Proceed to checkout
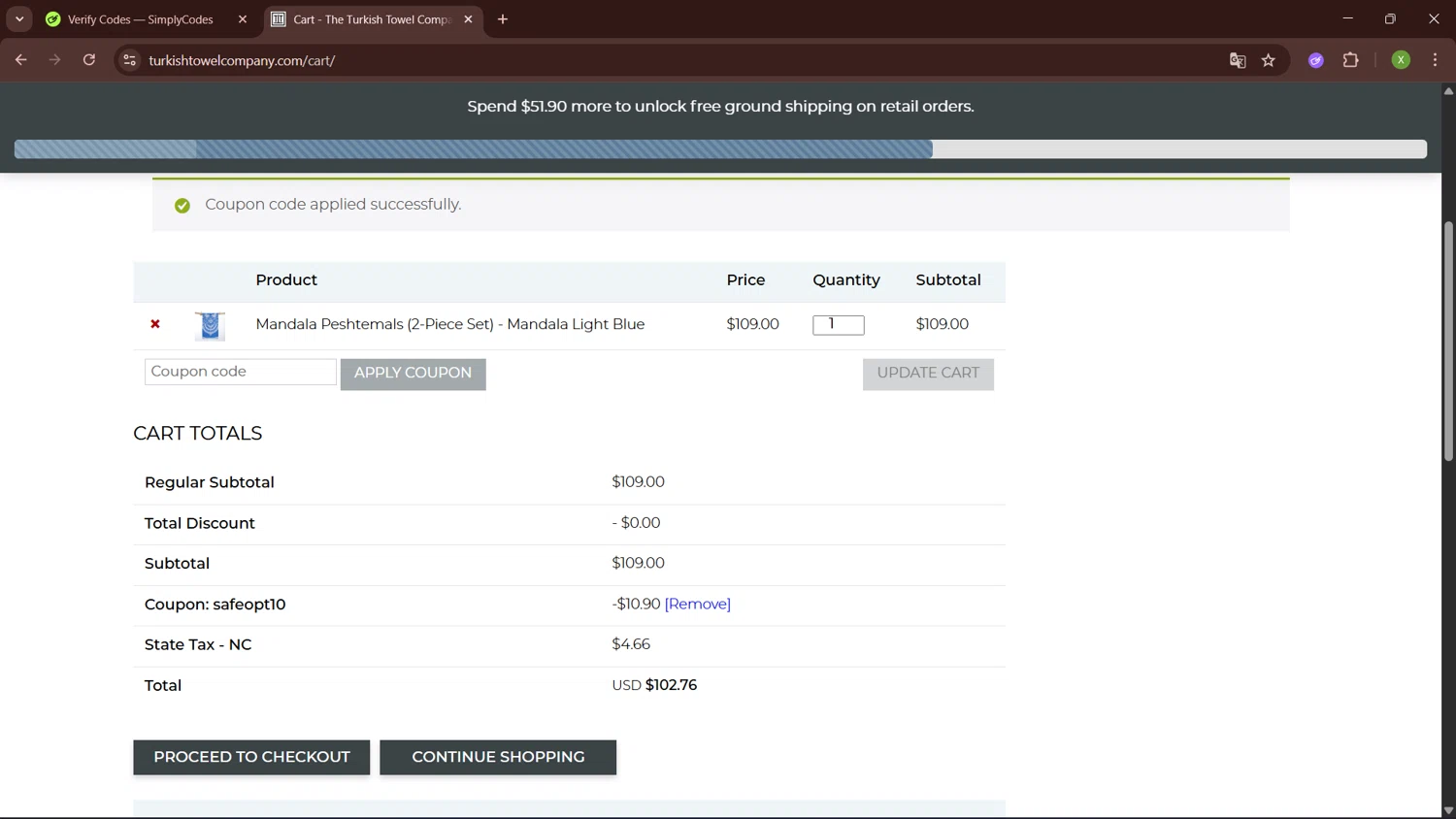1456x819 pixels. [x=251, y=757]
